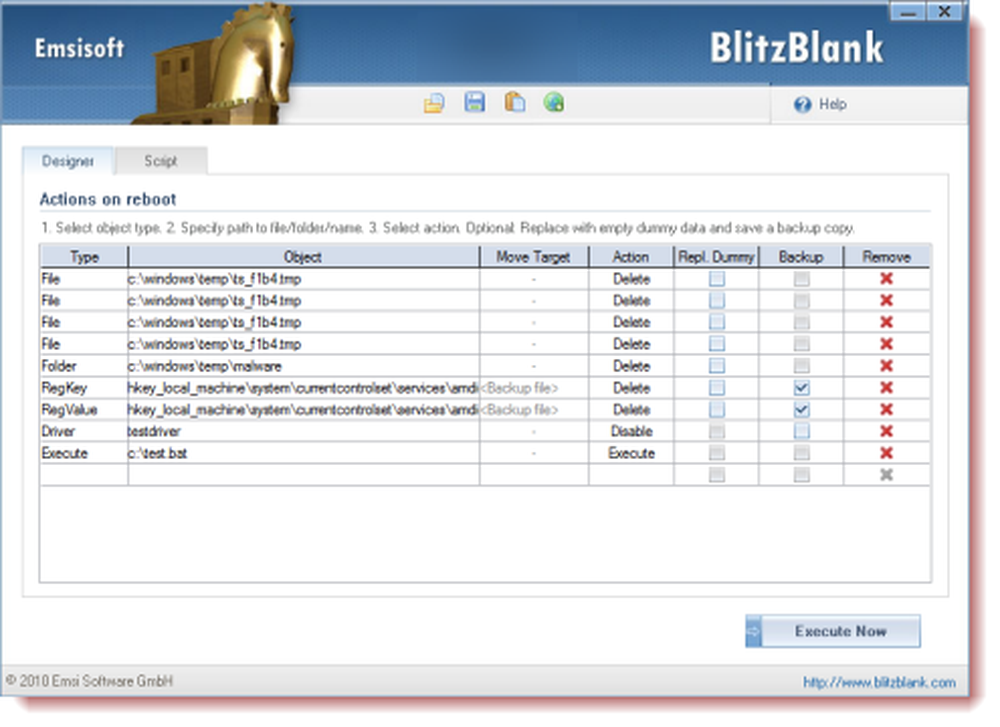The width and height of the screenshot is (1000, 727).
Task: Click the Delete action in the RegValue row
Action: [x=631, y=409]
